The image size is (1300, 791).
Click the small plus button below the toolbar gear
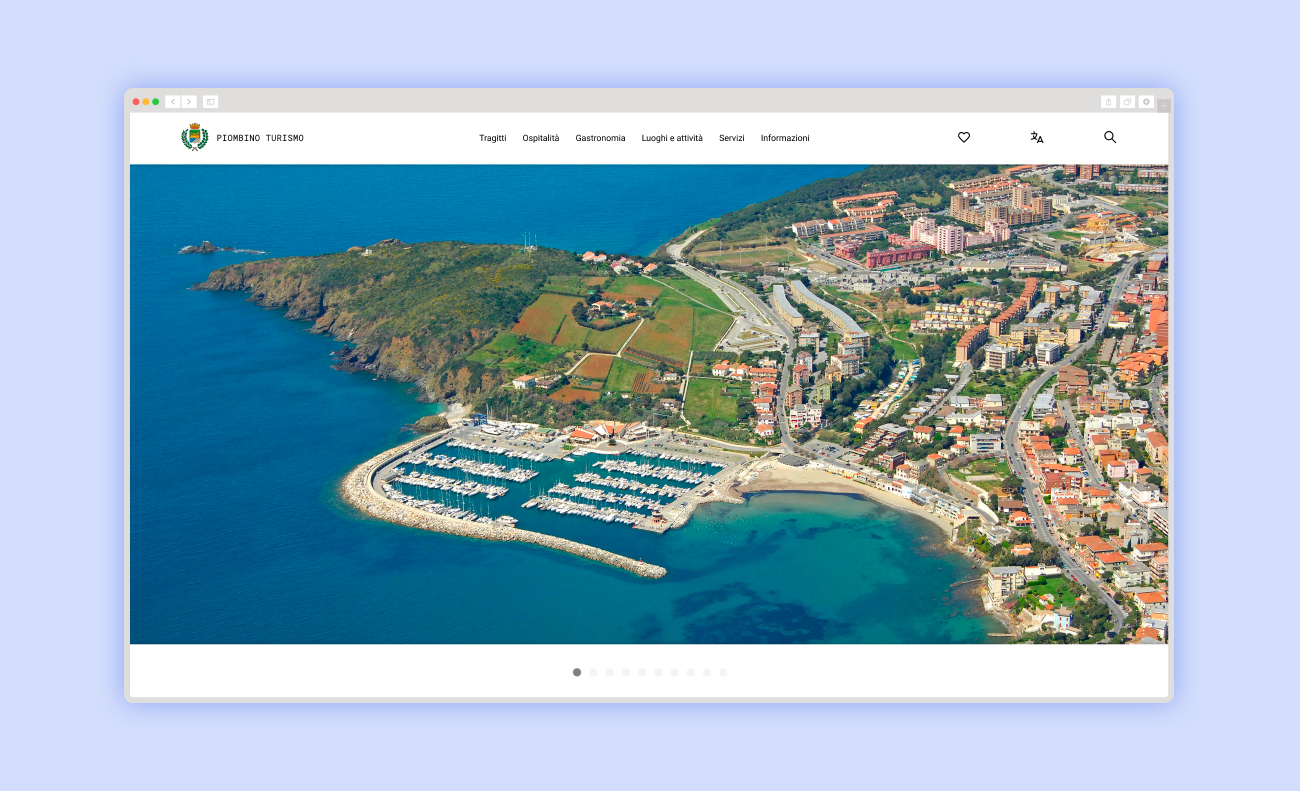coord(1164,105)
